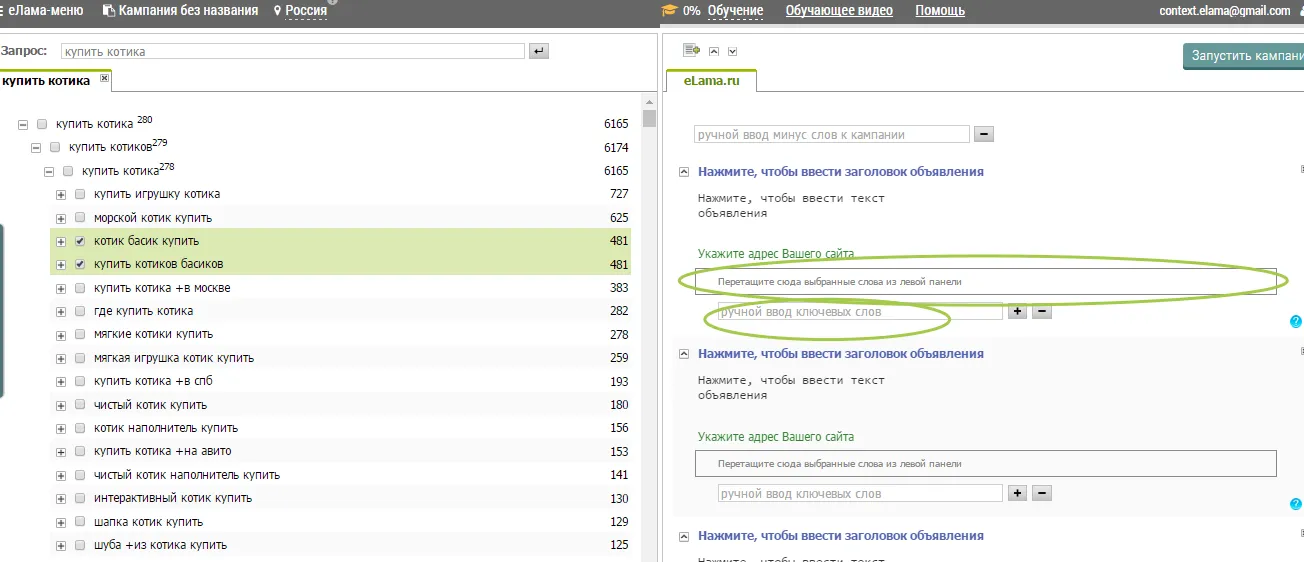Expand the купить игрушку котика row

61,194
